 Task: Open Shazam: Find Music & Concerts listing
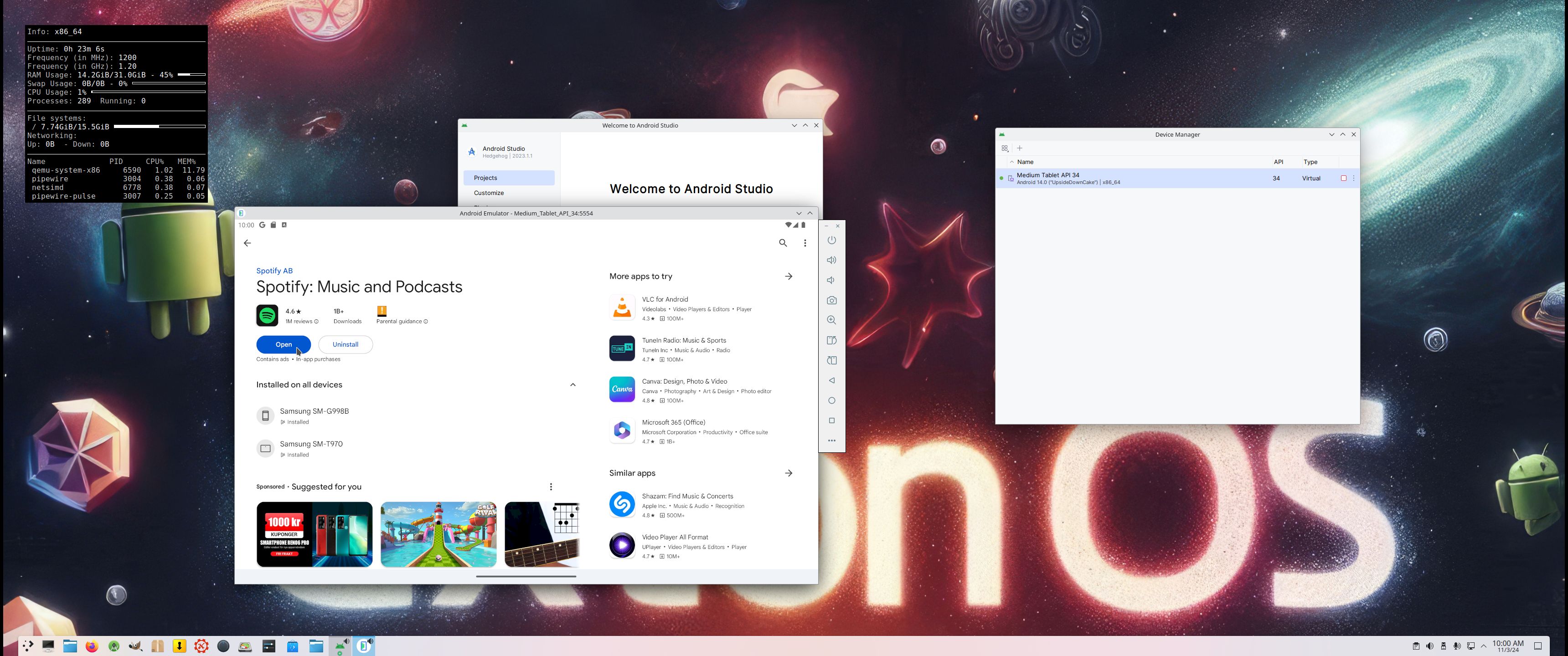[687, 496]
